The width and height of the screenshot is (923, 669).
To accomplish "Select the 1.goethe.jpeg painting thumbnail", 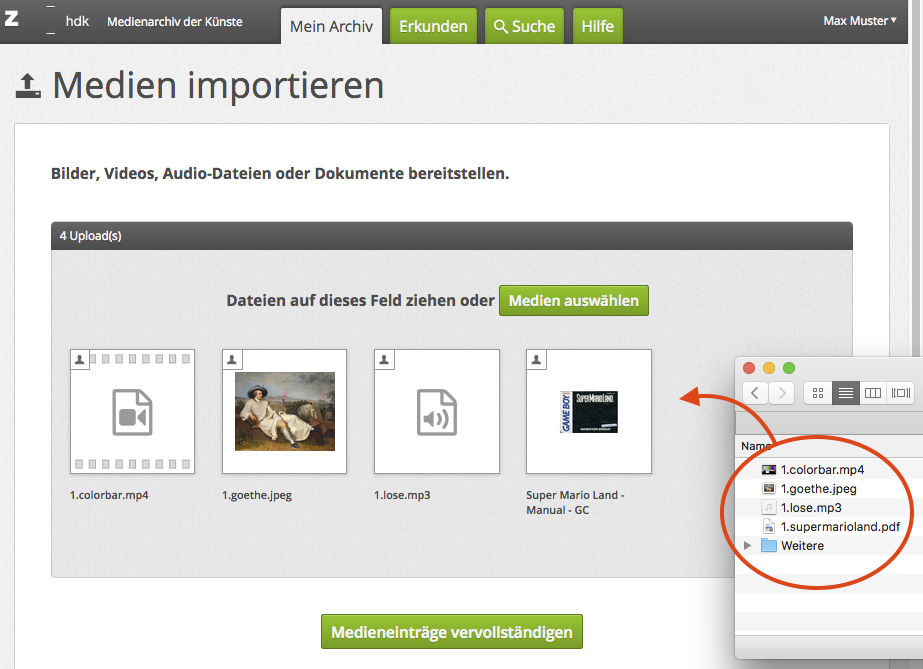I will point(284,411).
